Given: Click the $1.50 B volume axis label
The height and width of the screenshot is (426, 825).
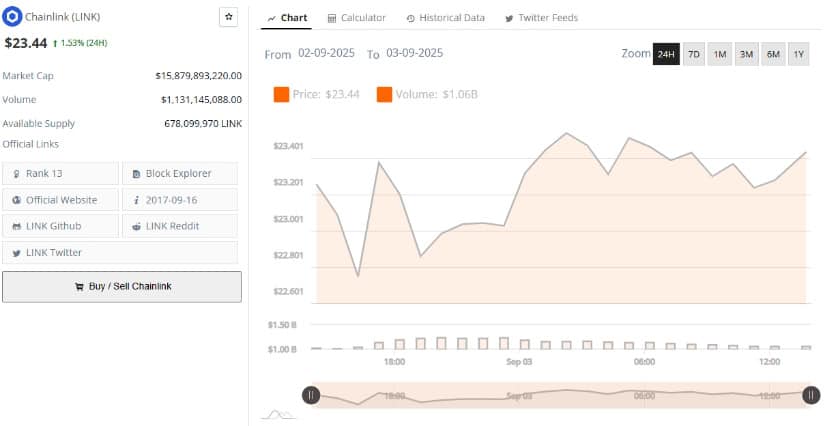Looking at the screenshot, I should tap(284, 325).
